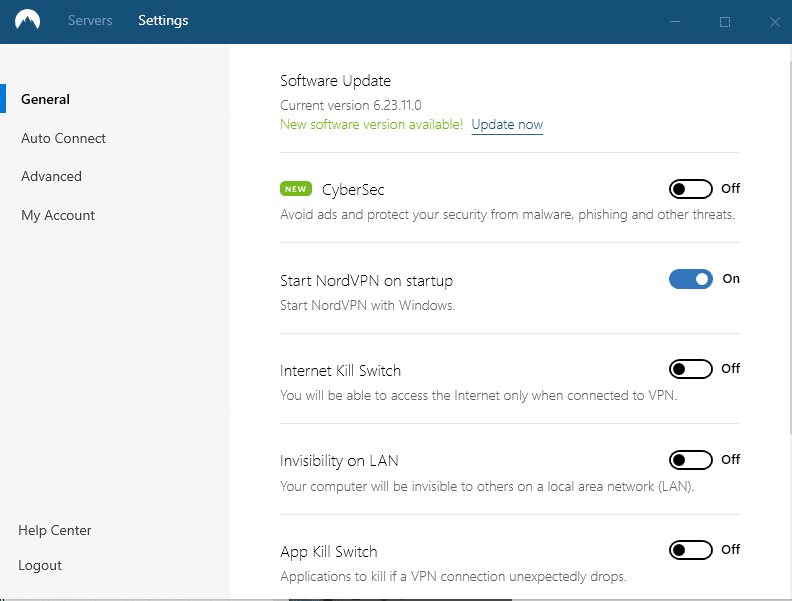Open the Settings tab
This screenshot has height=601, width=792.
point(163,20)
